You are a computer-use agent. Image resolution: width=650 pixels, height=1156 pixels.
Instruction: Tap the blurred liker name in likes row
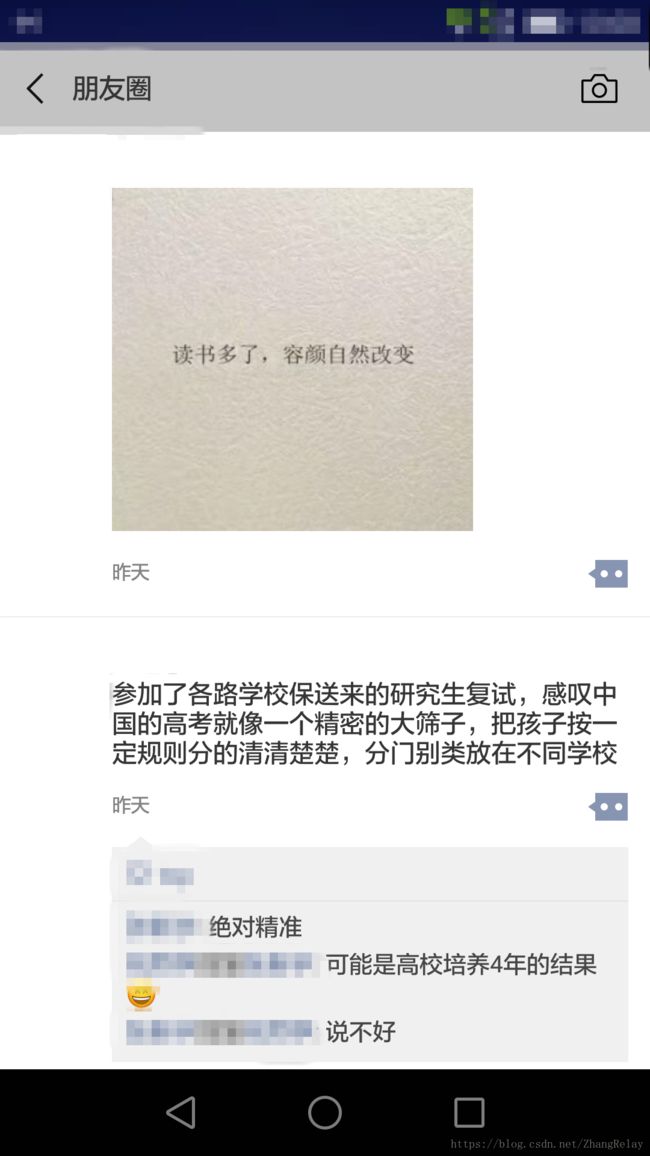click(177, 876)
